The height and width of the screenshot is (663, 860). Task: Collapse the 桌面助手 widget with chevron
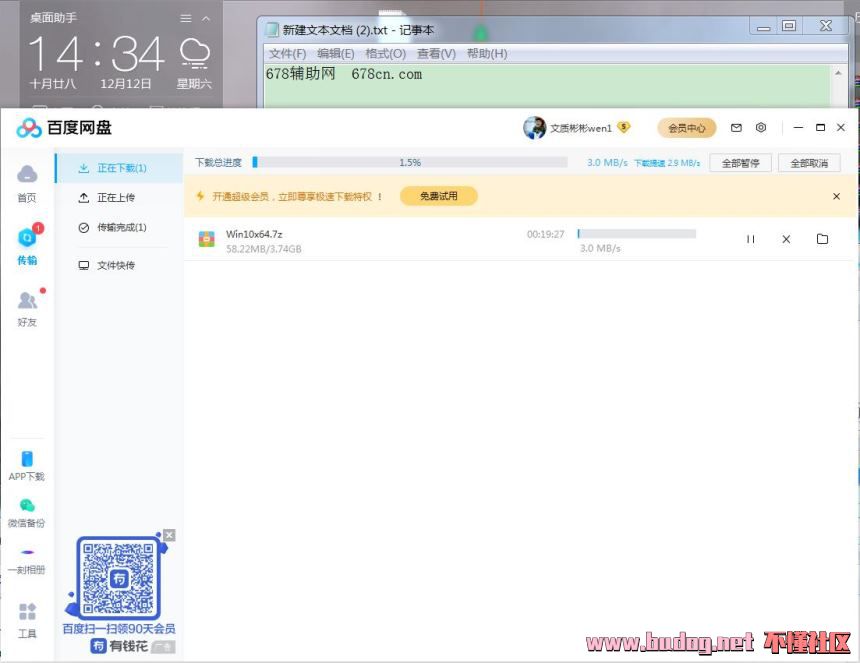[206, 19]
